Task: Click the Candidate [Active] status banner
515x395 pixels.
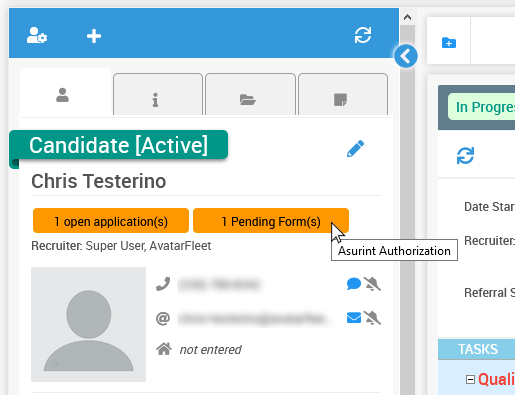Action: point(118,145)
